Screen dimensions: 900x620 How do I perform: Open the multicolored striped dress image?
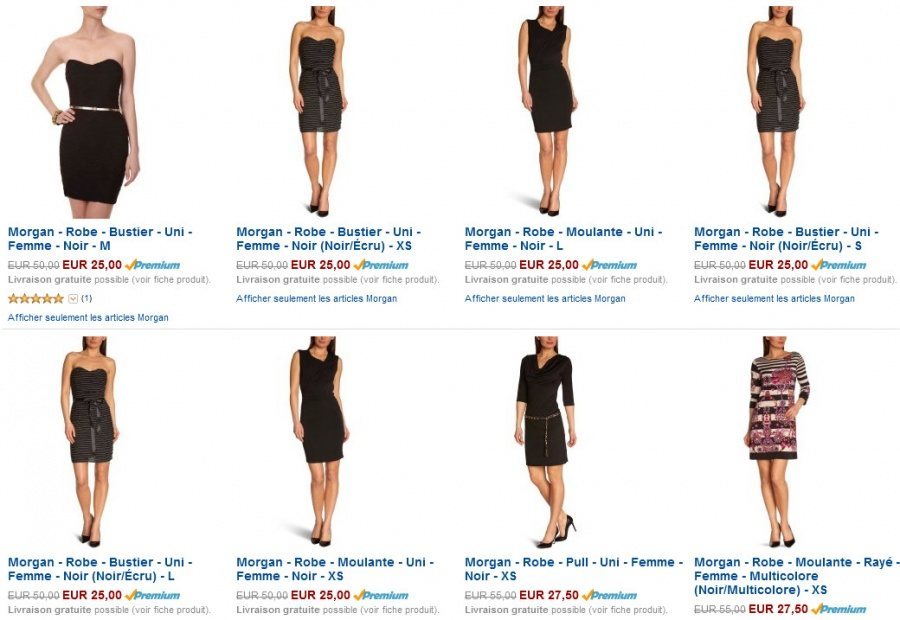pyautogui.click(x=776, y=441)
